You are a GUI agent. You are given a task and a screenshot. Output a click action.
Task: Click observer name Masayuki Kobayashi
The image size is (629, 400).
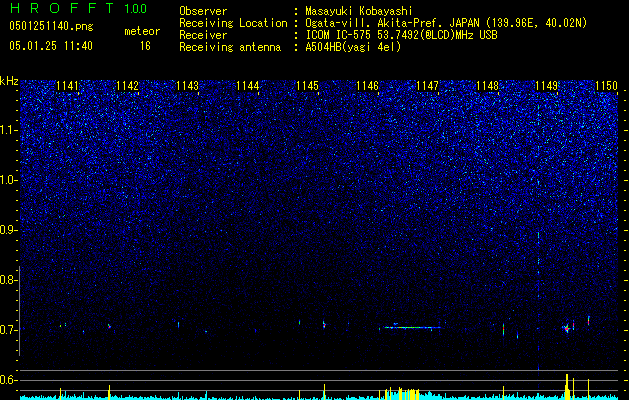[x=359, y=11]
